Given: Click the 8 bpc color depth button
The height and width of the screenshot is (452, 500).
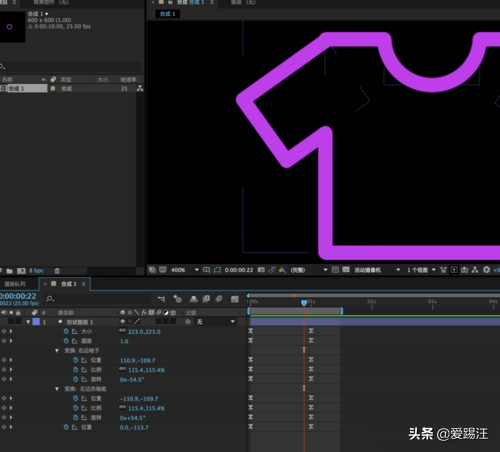Looking at the screenshot, I should click(x=36, y=271).
